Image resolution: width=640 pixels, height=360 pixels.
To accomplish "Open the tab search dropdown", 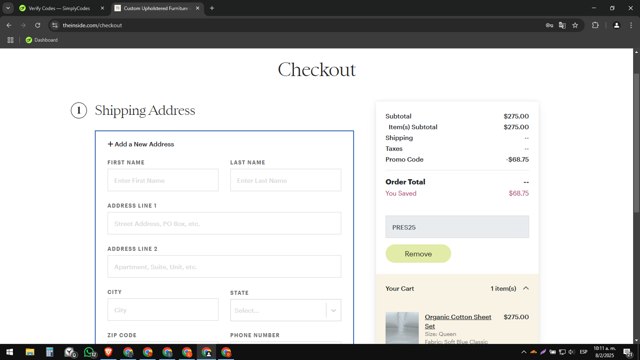I will tap(8, 8).
